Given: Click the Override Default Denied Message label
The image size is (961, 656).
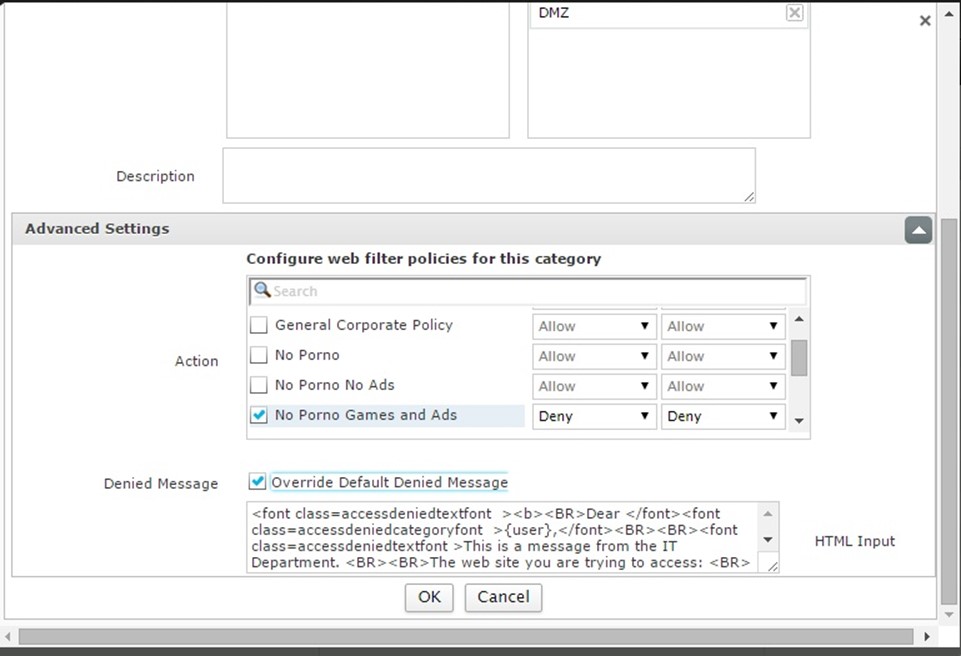Looking at the screenshot, I should point(389,482).
